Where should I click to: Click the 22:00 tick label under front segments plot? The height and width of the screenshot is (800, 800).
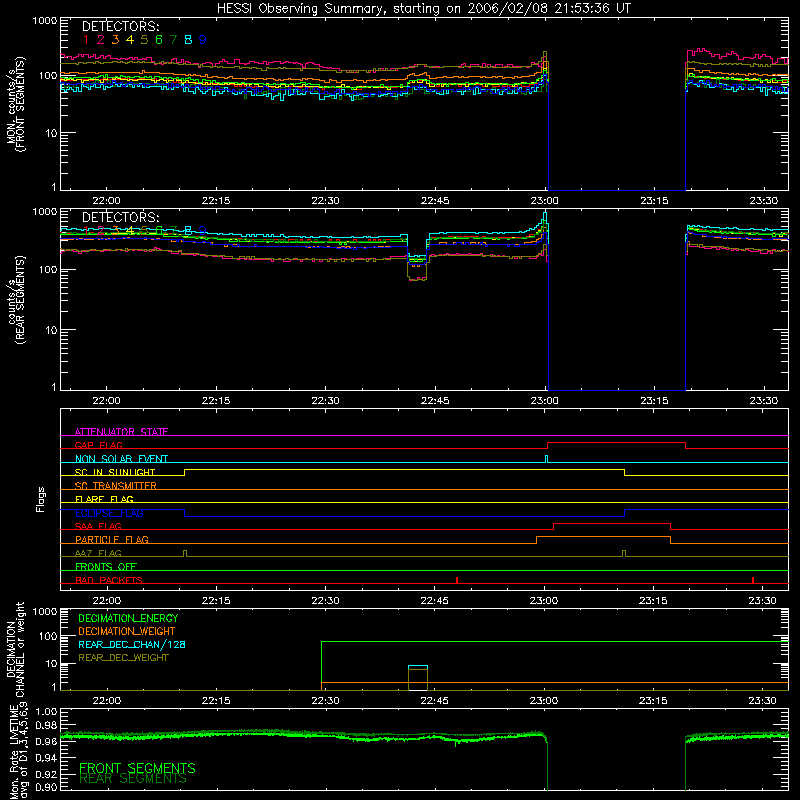tap(106, 201)
